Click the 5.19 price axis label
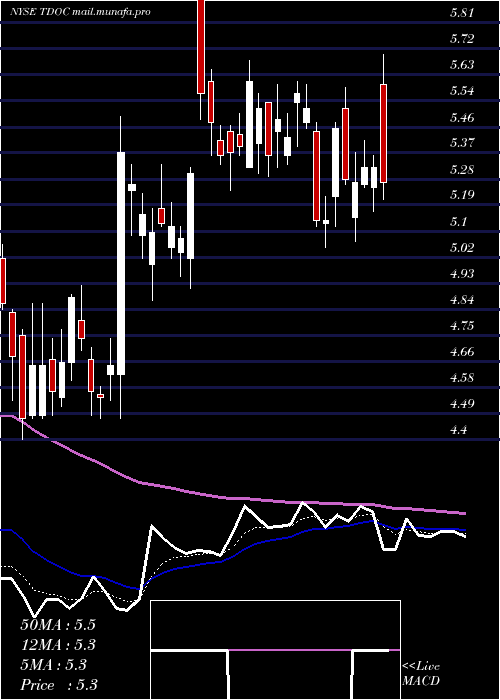 [x=462, y=196]
